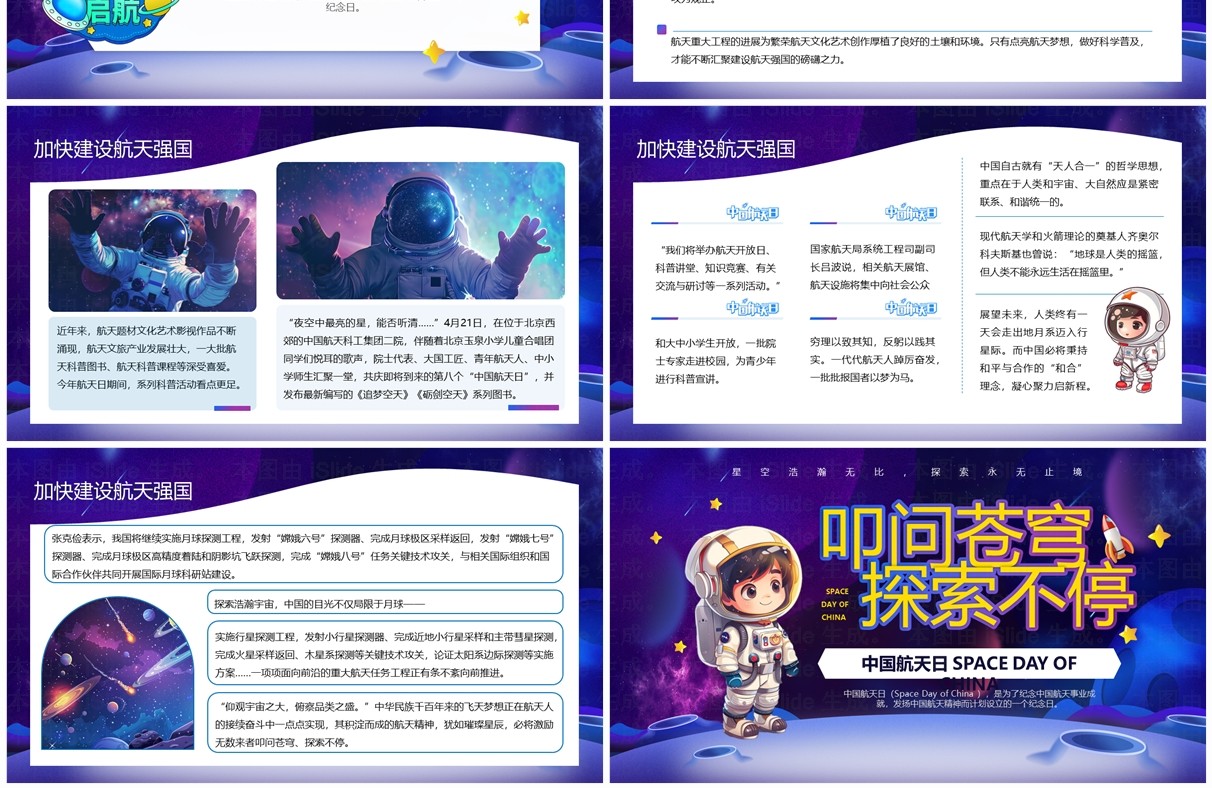Select the paragraph starting 和大中小学生开放
This screenshot has height=788, width=1212.
point(716,360)
